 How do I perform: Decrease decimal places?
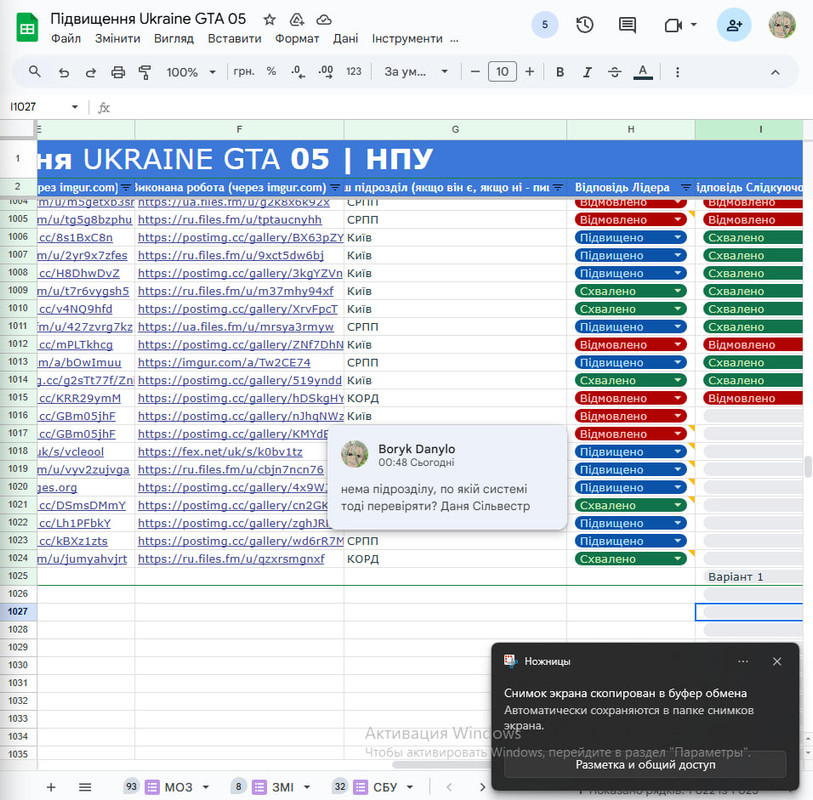click(x=298, y=72)
